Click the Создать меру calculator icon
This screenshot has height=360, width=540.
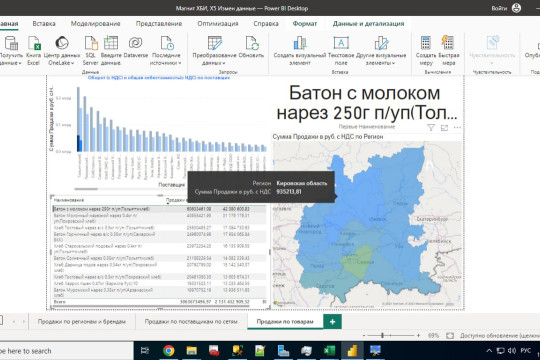click(x=426, y=43)
